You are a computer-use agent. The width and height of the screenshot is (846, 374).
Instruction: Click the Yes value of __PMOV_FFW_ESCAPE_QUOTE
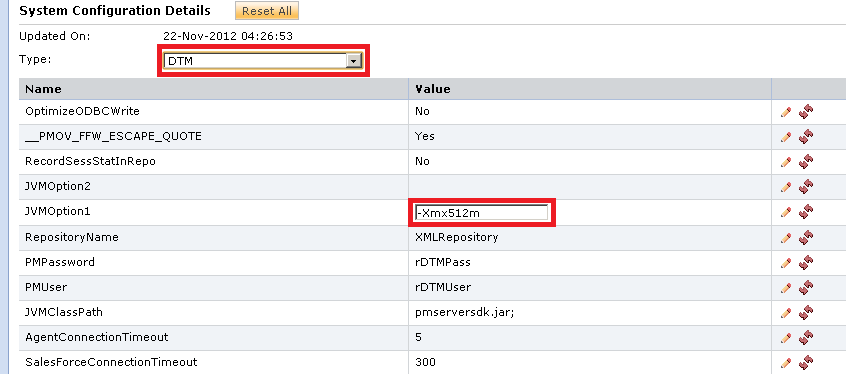425,137
